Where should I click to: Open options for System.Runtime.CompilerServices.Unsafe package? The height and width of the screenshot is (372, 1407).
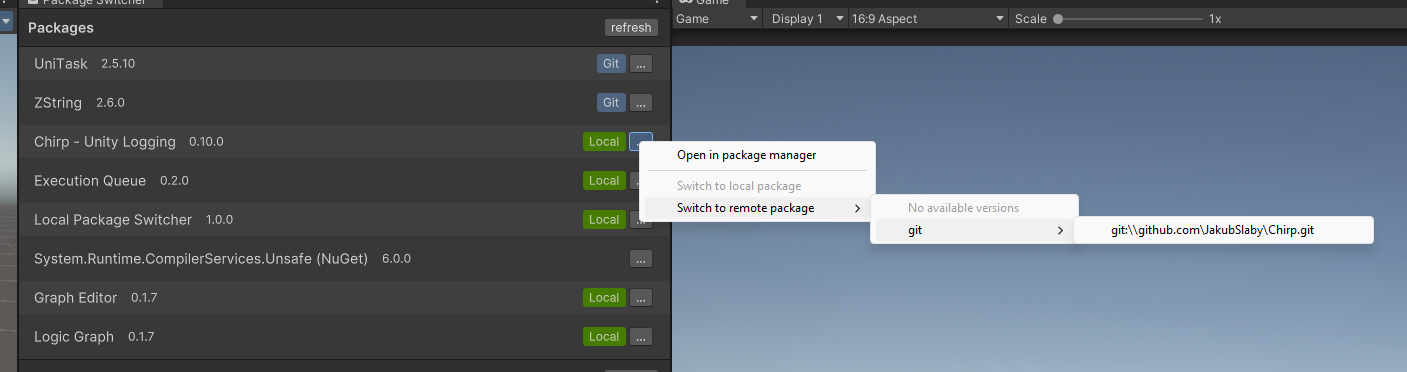(x=641, y=258)
